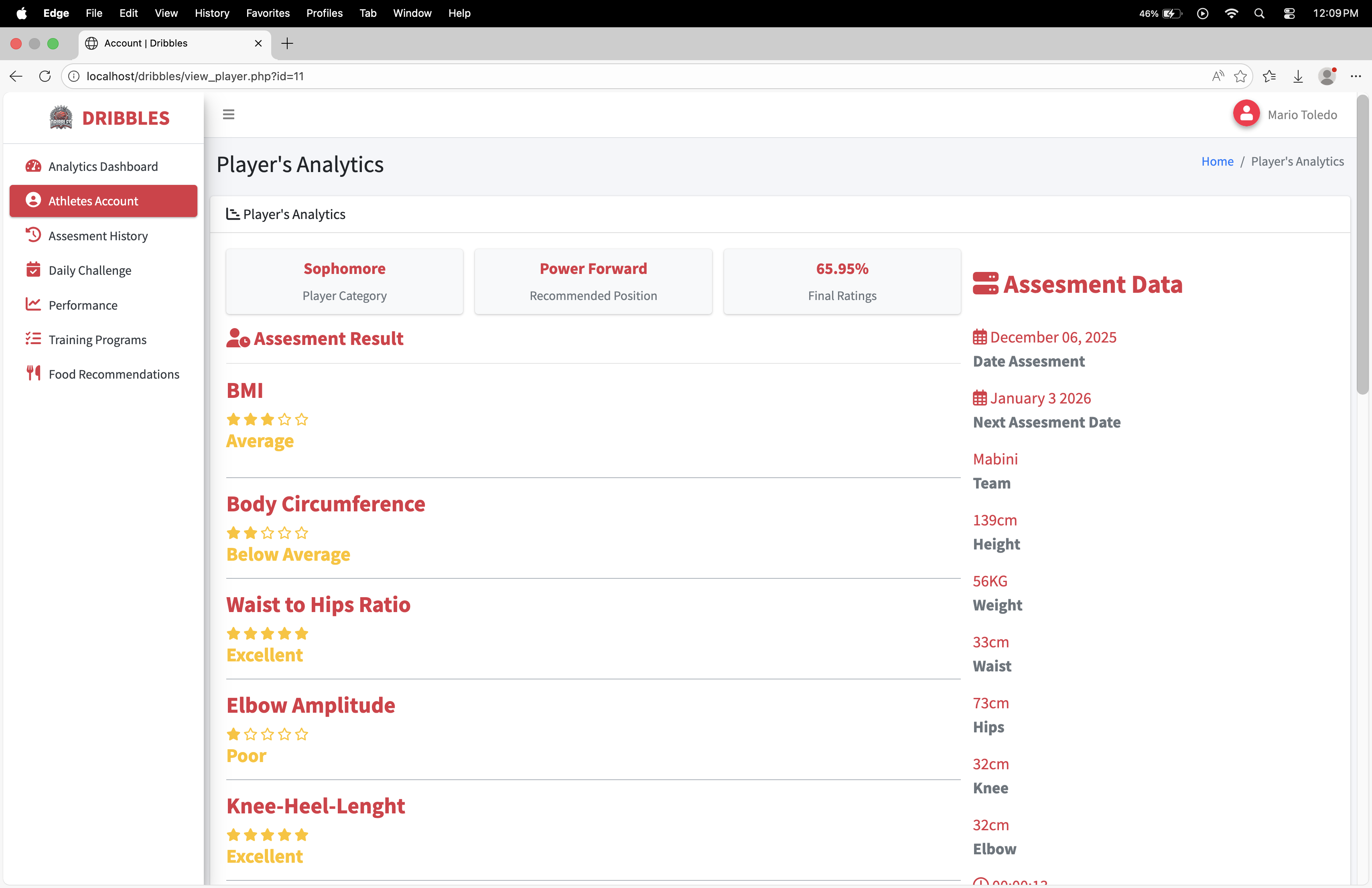The height and width of the screenshot is (888, 1372).
Task: Open browser Settings and more ellipsis
Action: pyautogui.click(x=1355, y=76)
